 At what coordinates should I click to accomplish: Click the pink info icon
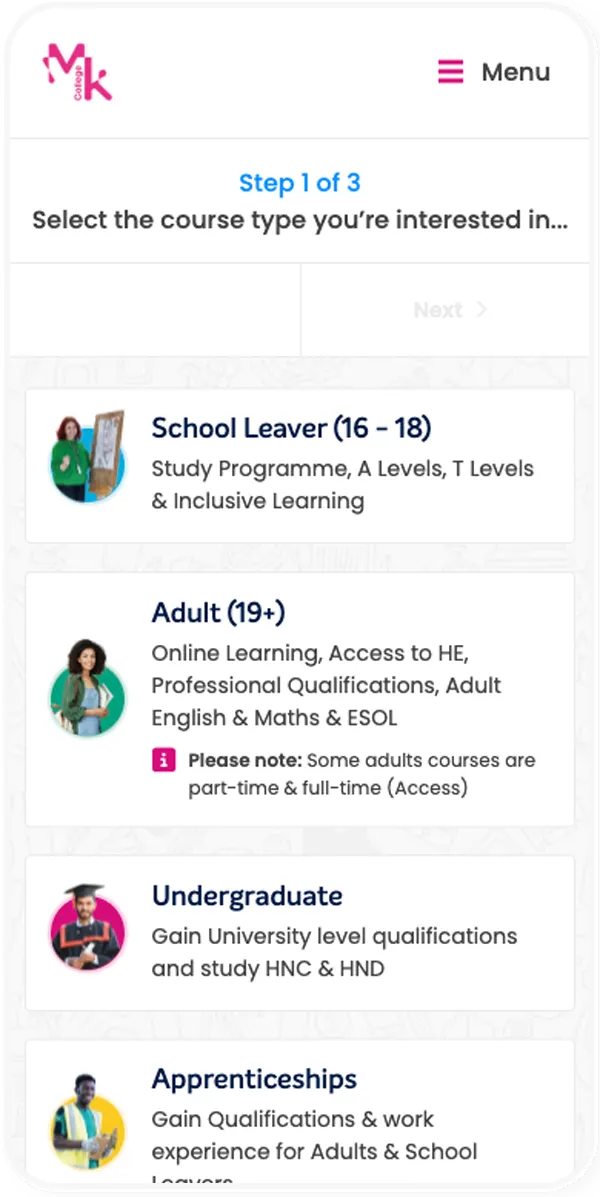(x=164, y=760)
